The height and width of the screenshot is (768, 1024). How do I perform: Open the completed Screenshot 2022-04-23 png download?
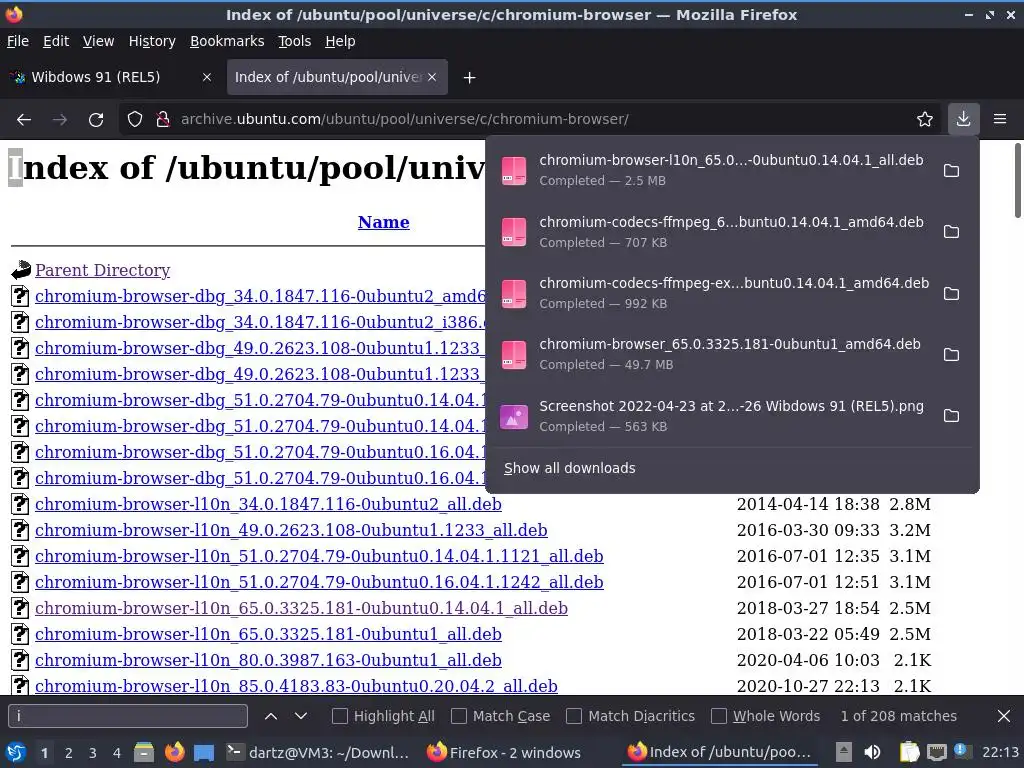click(712, 416)
